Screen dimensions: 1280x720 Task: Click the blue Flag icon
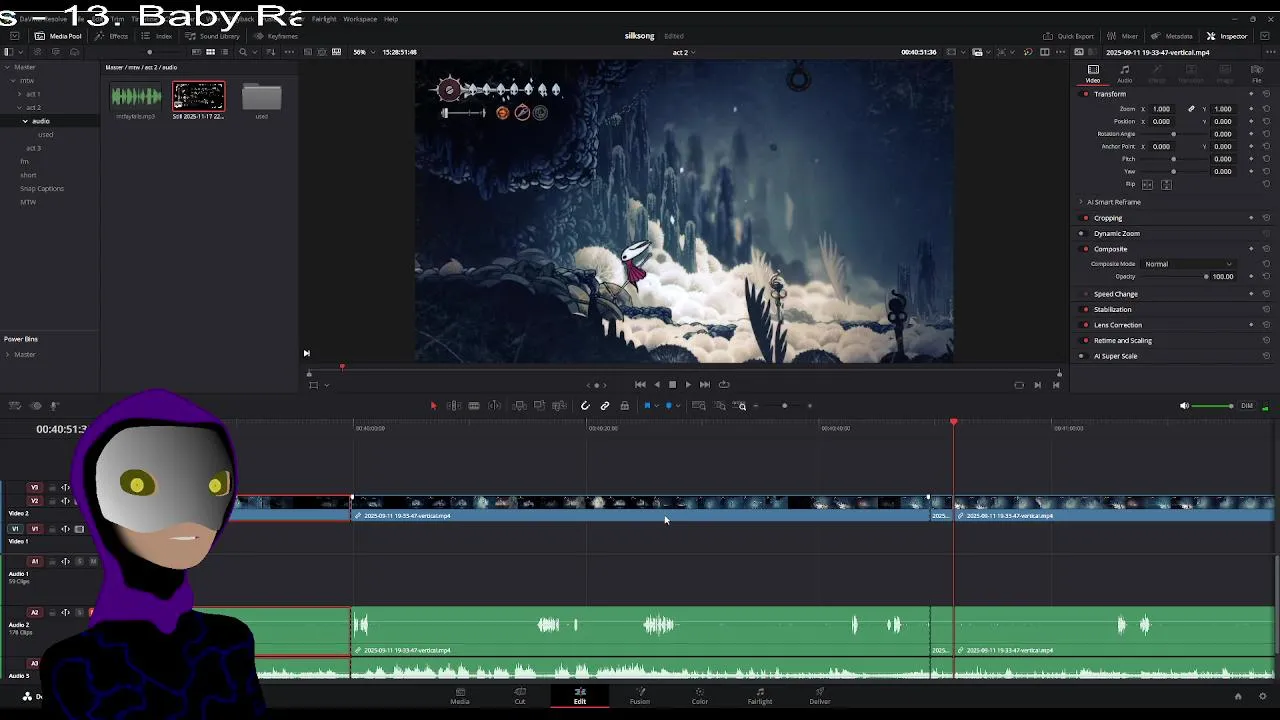click(x=647, y=406)
